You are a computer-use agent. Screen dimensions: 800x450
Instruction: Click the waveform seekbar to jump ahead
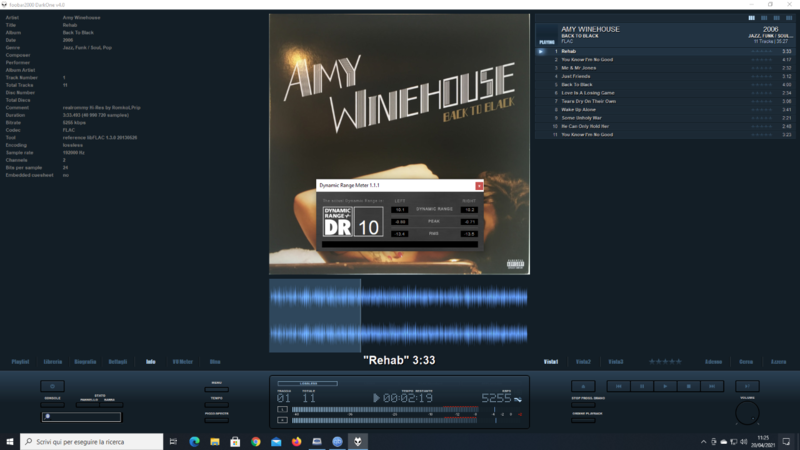click(x=450, y=315)
